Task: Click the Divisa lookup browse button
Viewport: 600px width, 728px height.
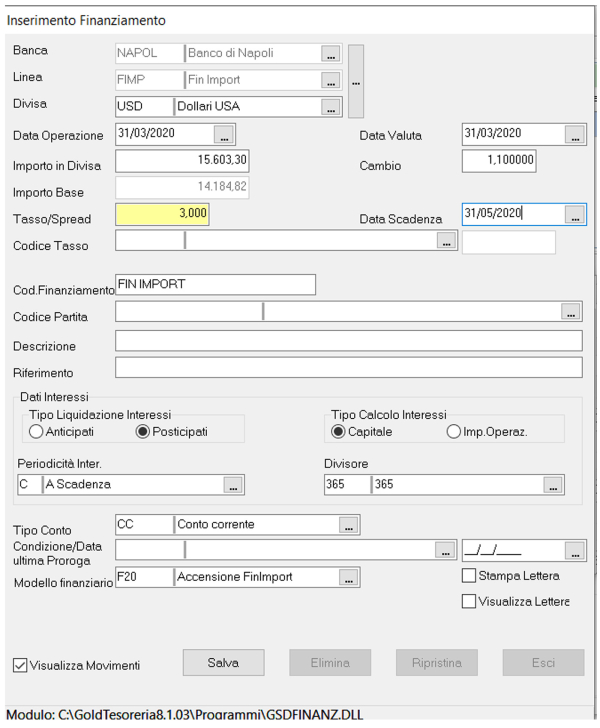Action: click(331, 107)
